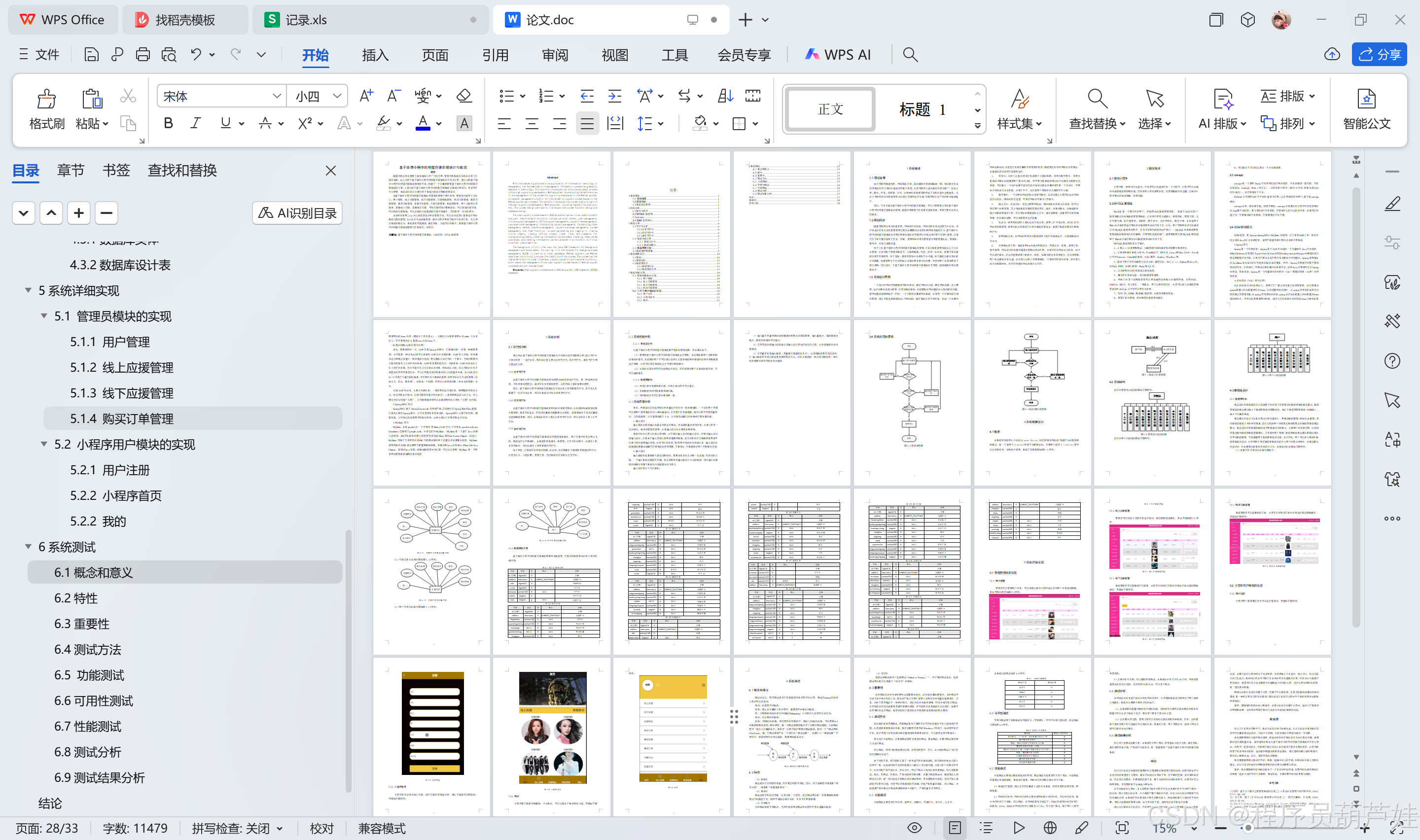Switch to outline view in status bar

coord(986,828)
